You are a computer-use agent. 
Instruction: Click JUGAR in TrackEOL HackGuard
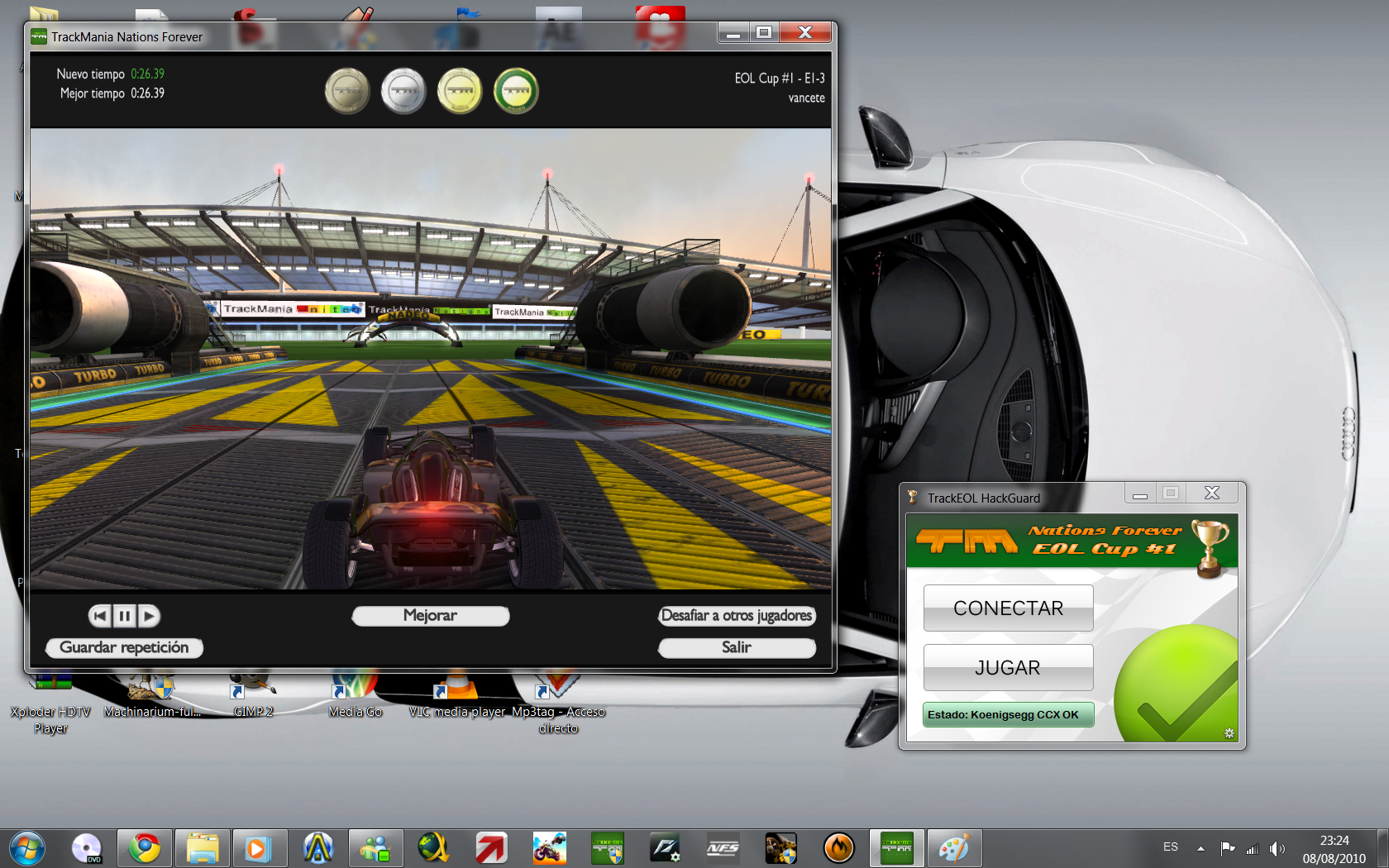pos(1009,668)
